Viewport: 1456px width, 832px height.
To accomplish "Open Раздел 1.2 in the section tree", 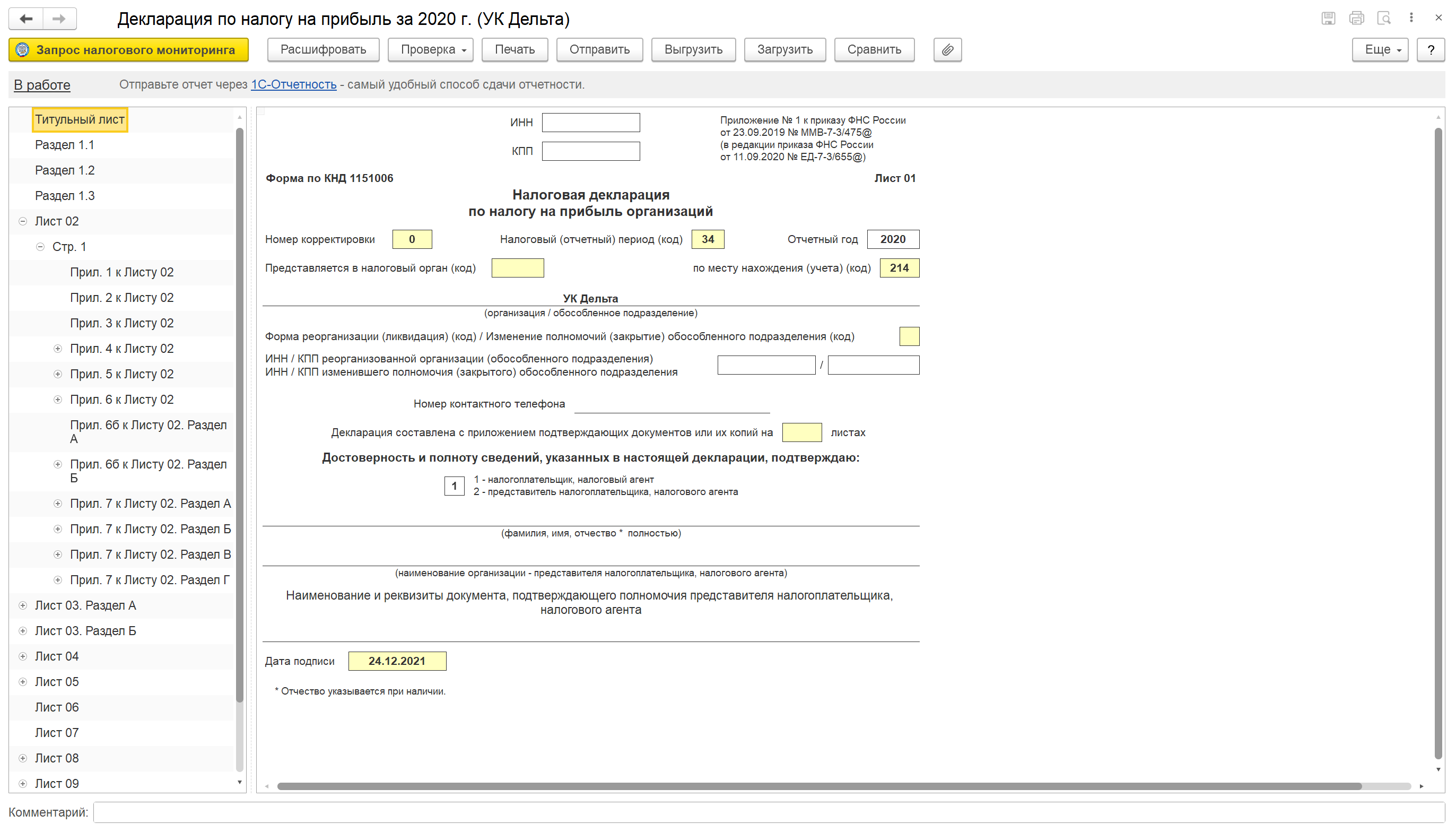I will 65,170.
